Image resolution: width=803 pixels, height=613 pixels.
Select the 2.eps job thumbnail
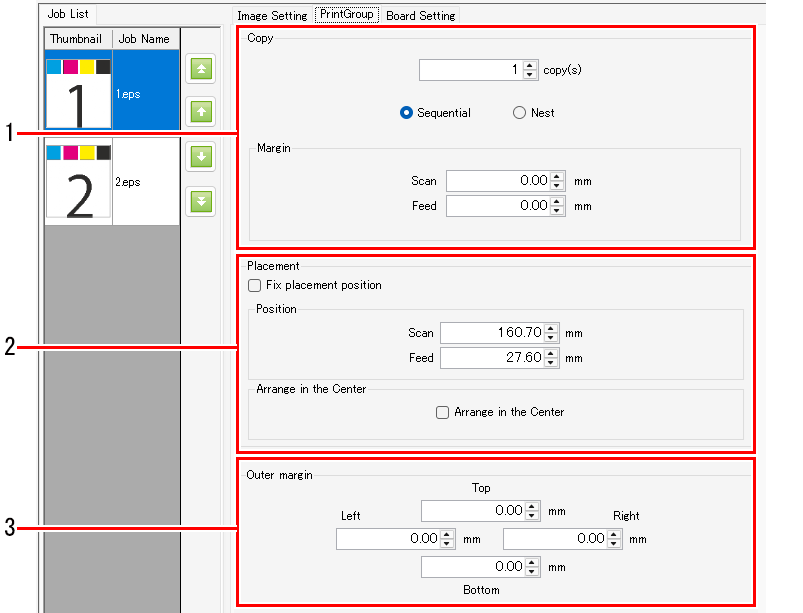[78, 181]
